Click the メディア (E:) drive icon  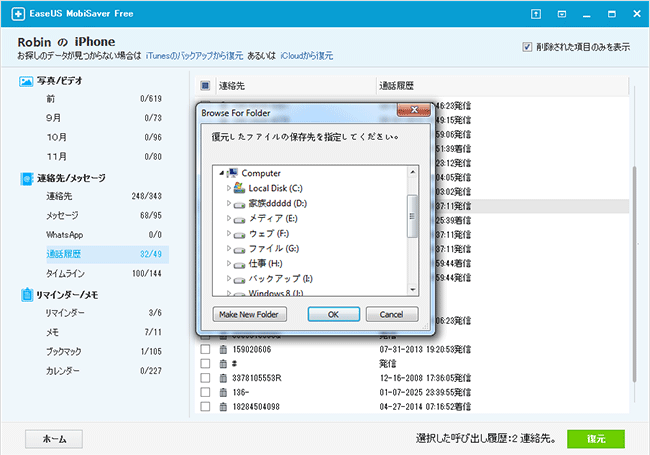(x=239, y=220)
